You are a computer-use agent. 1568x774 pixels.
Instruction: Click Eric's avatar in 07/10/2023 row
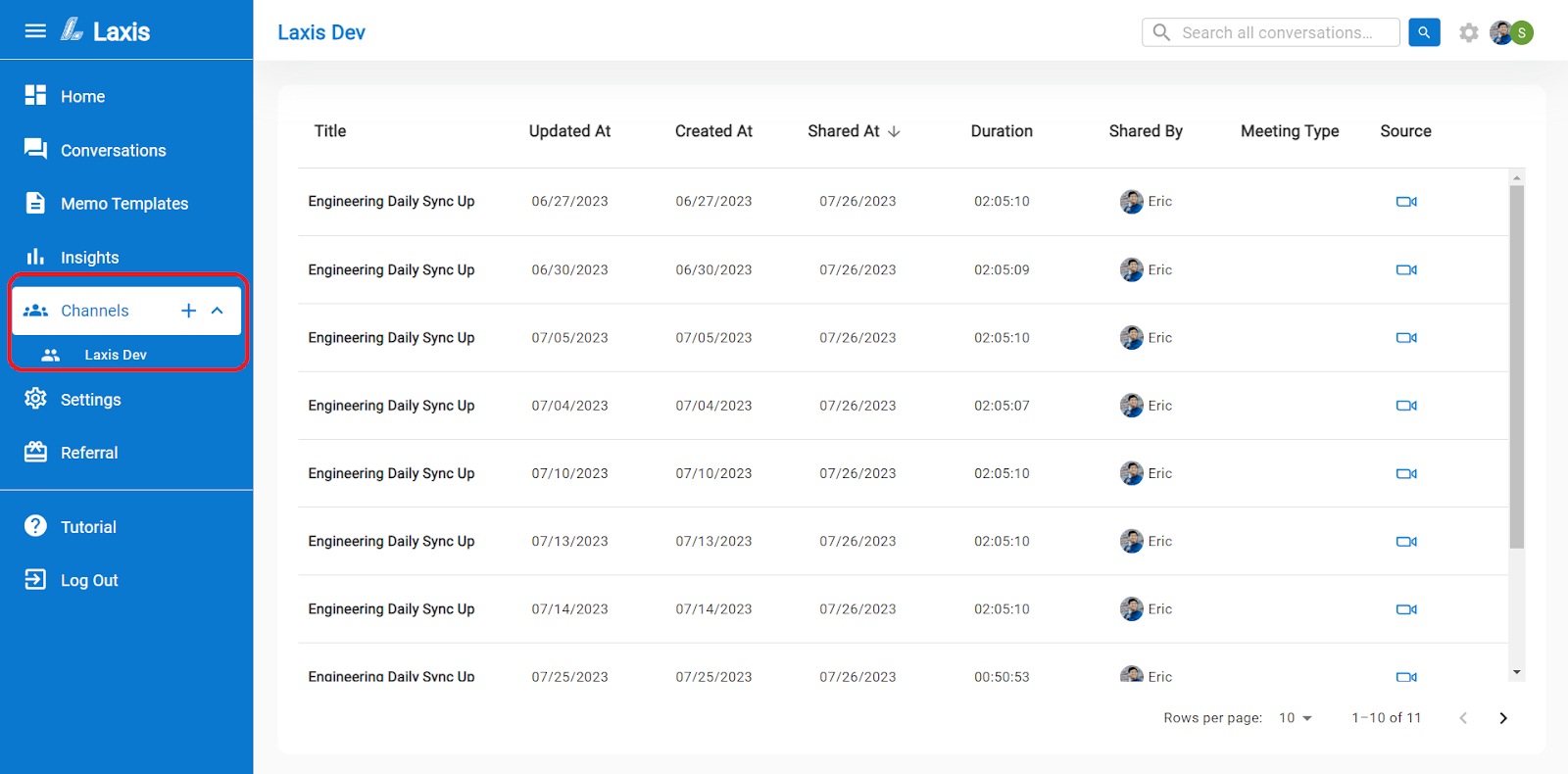tap(1132, 473)
